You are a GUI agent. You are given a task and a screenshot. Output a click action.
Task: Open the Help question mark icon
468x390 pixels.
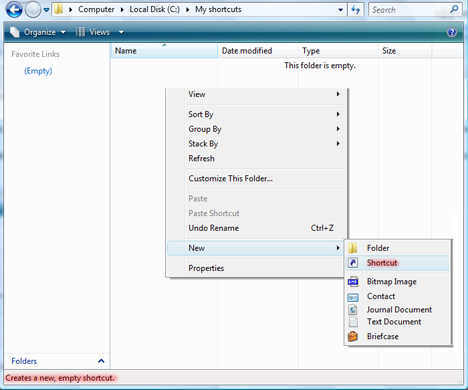[x=452, y=32]
